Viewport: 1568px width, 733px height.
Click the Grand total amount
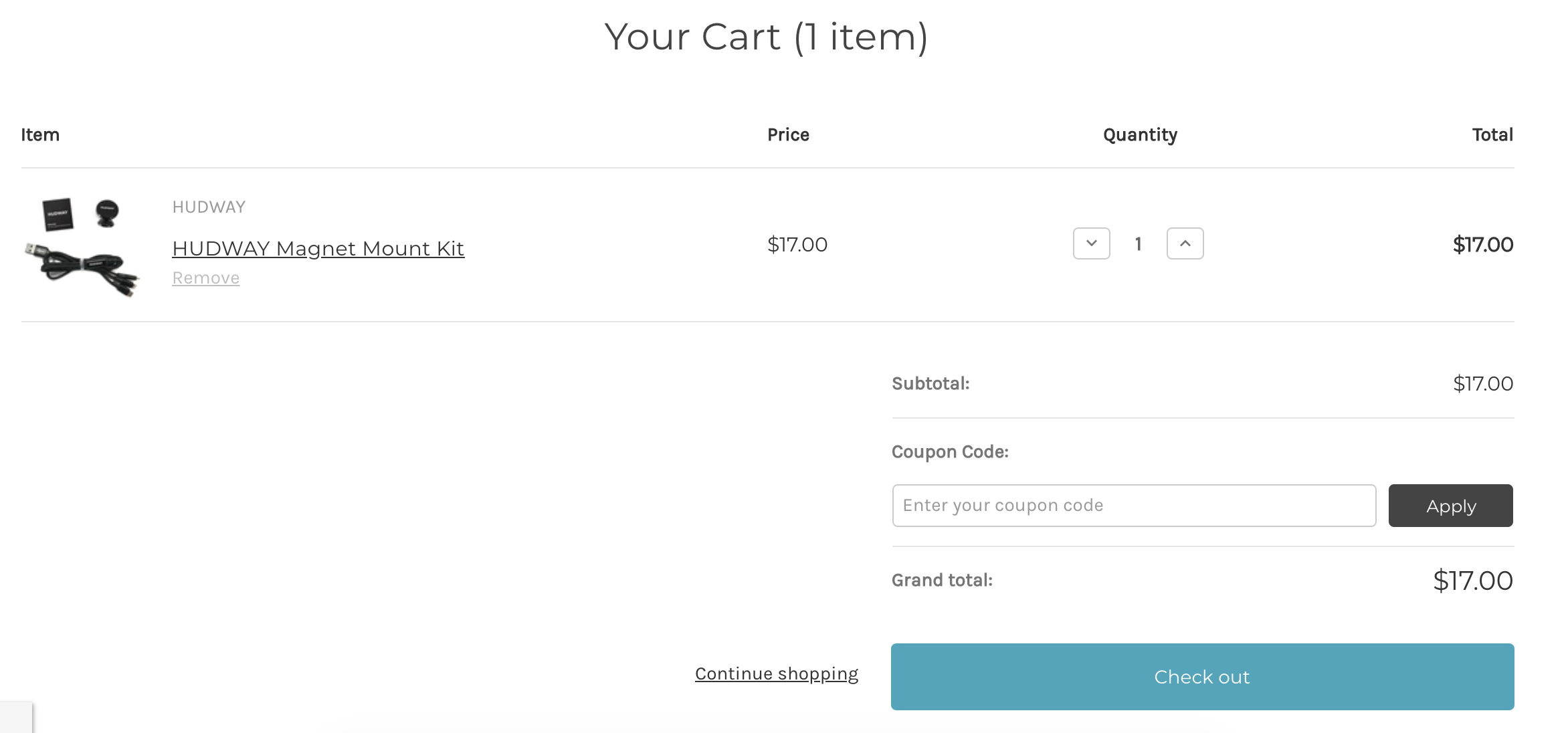click(x=1472, y=581)
